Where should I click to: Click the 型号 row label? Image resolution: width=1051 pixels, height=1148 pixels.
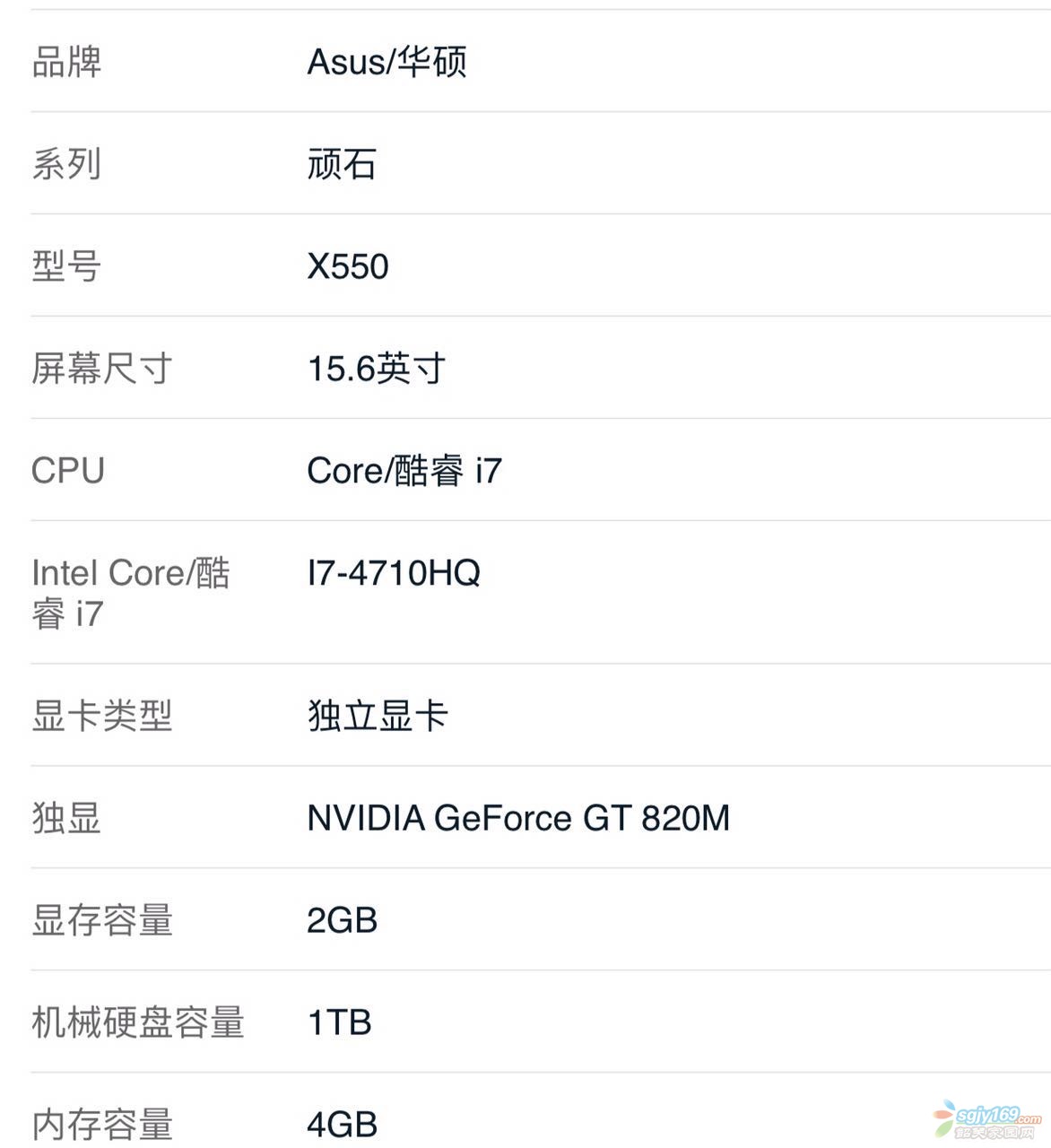(x=66, y=266)
